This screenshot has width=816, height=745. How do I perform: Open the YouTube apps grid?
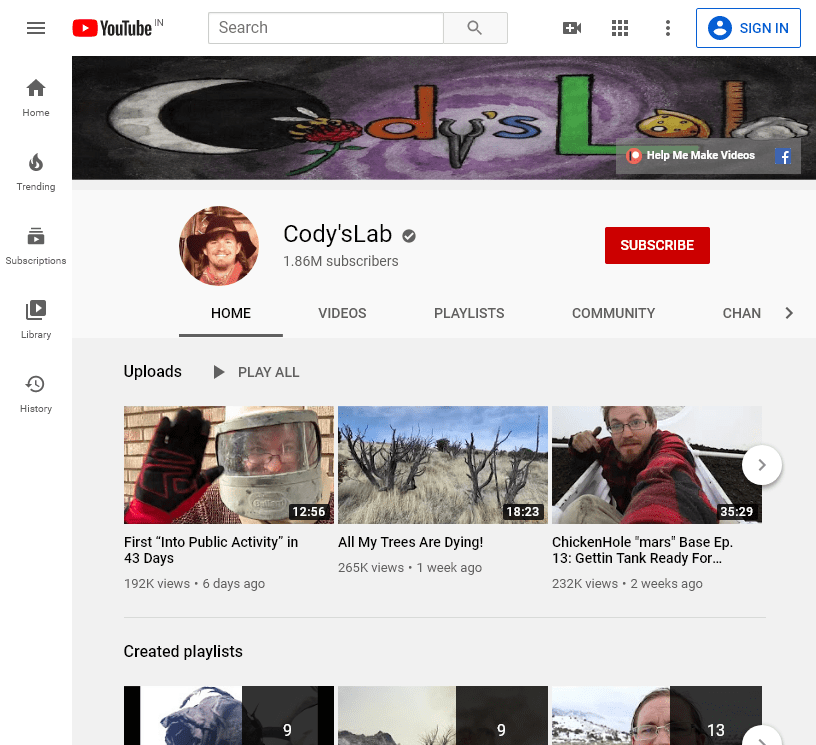620,28
